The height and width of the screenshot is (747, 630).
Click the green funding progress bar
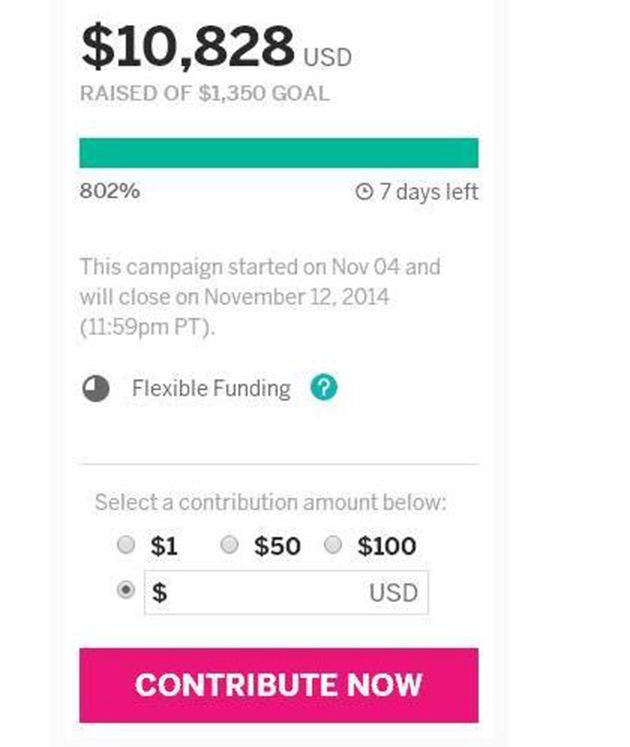tap(279, 152)
